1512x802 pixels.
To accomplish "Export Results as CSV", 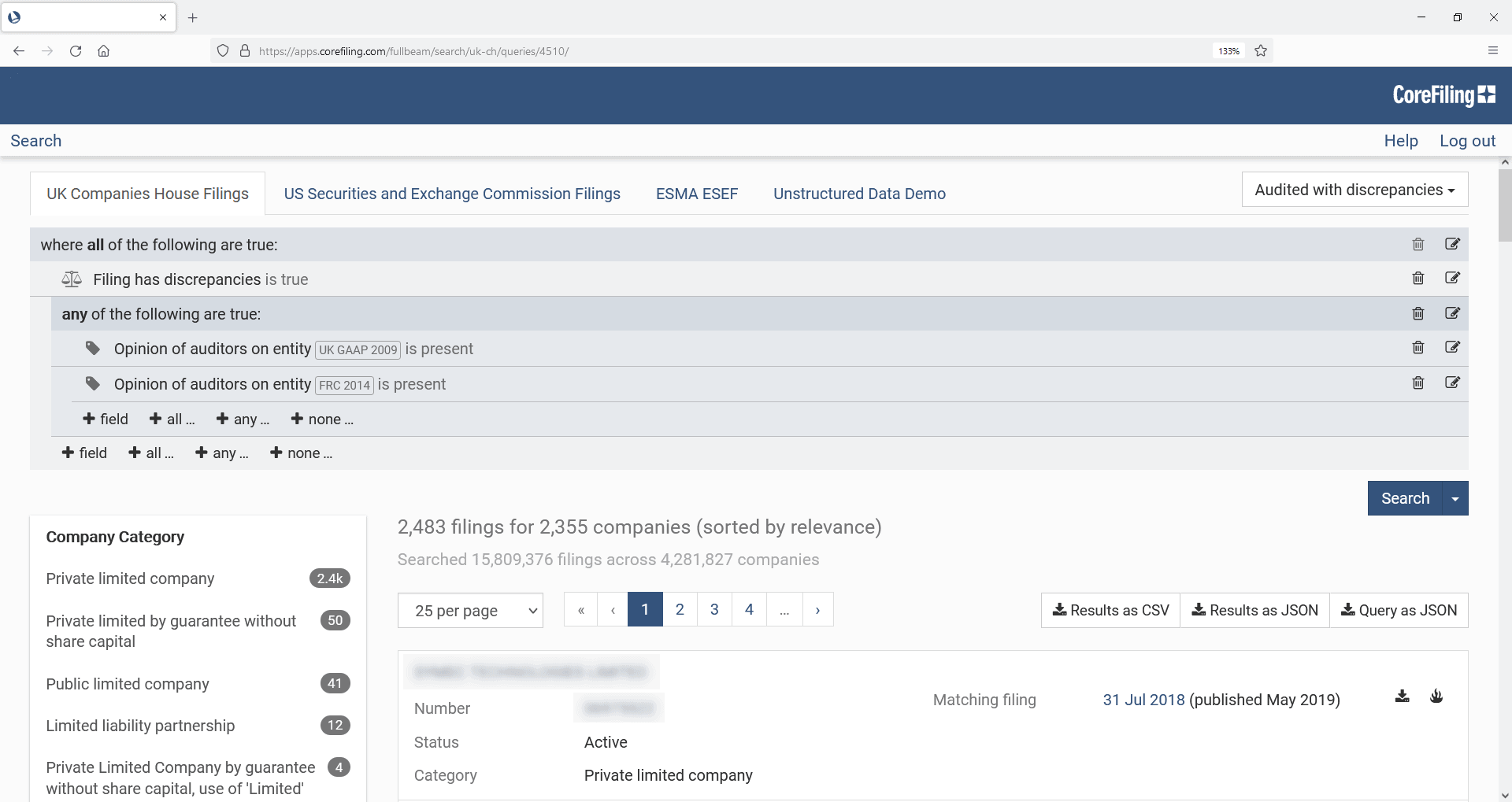I will [x=1110, y=611].
